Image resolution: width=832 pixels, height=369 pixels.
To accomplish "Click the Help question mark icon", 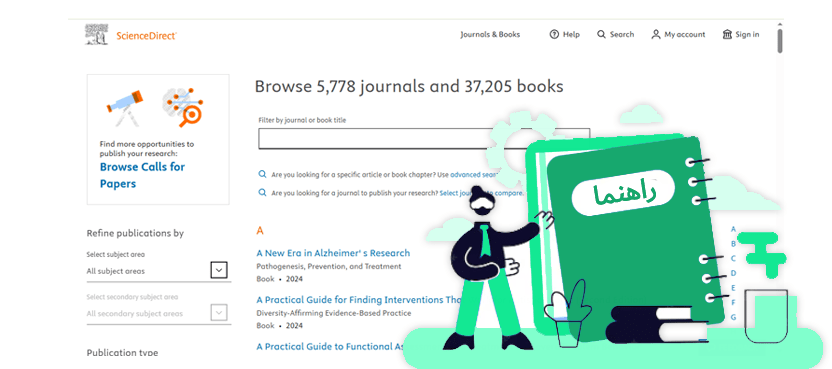I will (554, 35).
